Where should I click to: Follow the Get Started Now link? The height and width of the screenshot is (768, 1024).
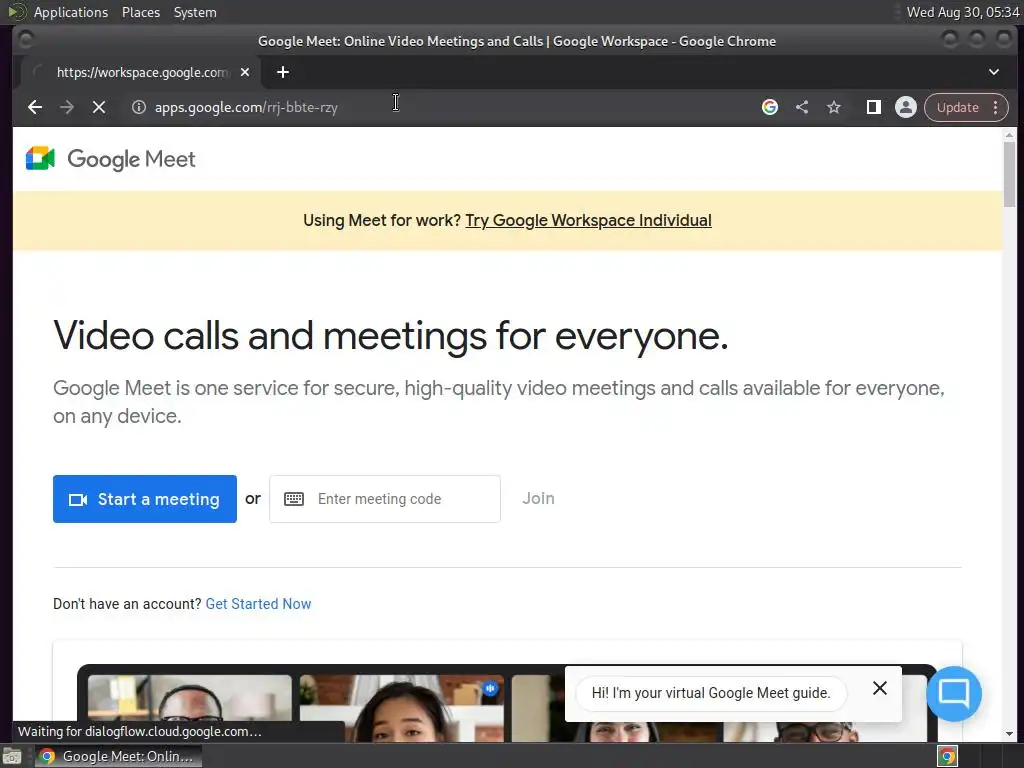[x=259, y=603]
